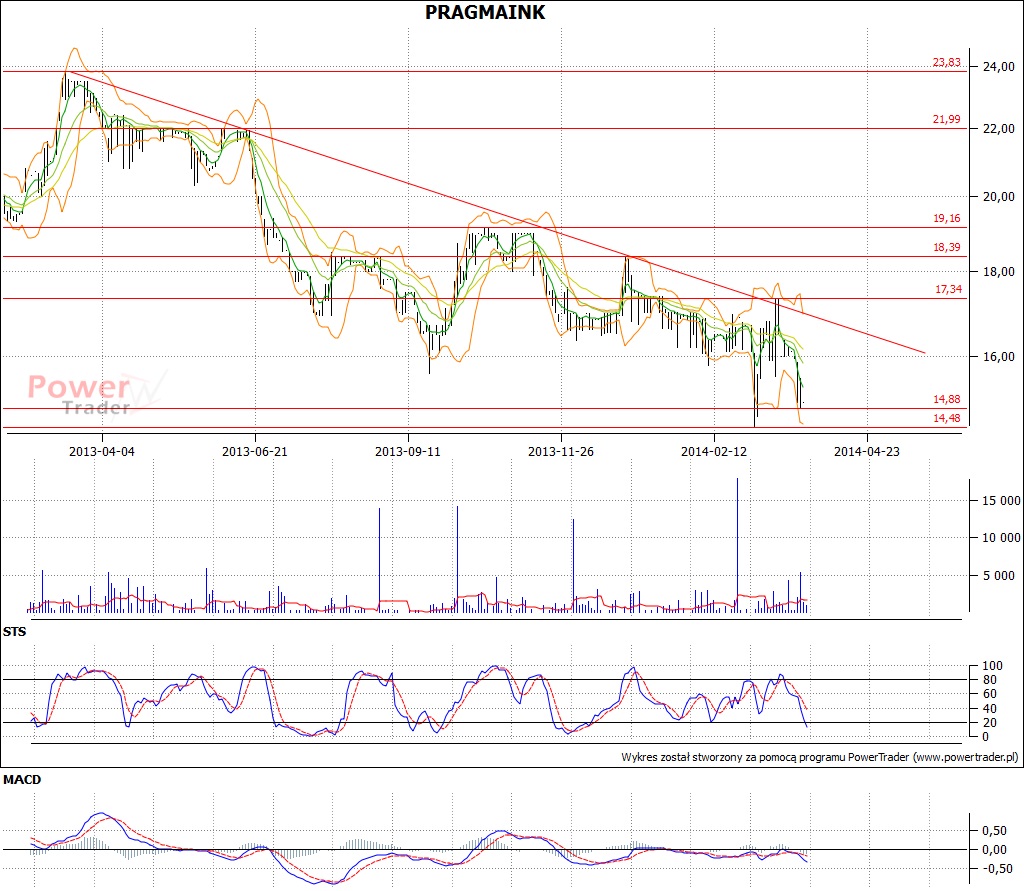This screenshot has width=1024, height=891.
Task: Click the 18,39 level label
Action: (x=946, y=247)
